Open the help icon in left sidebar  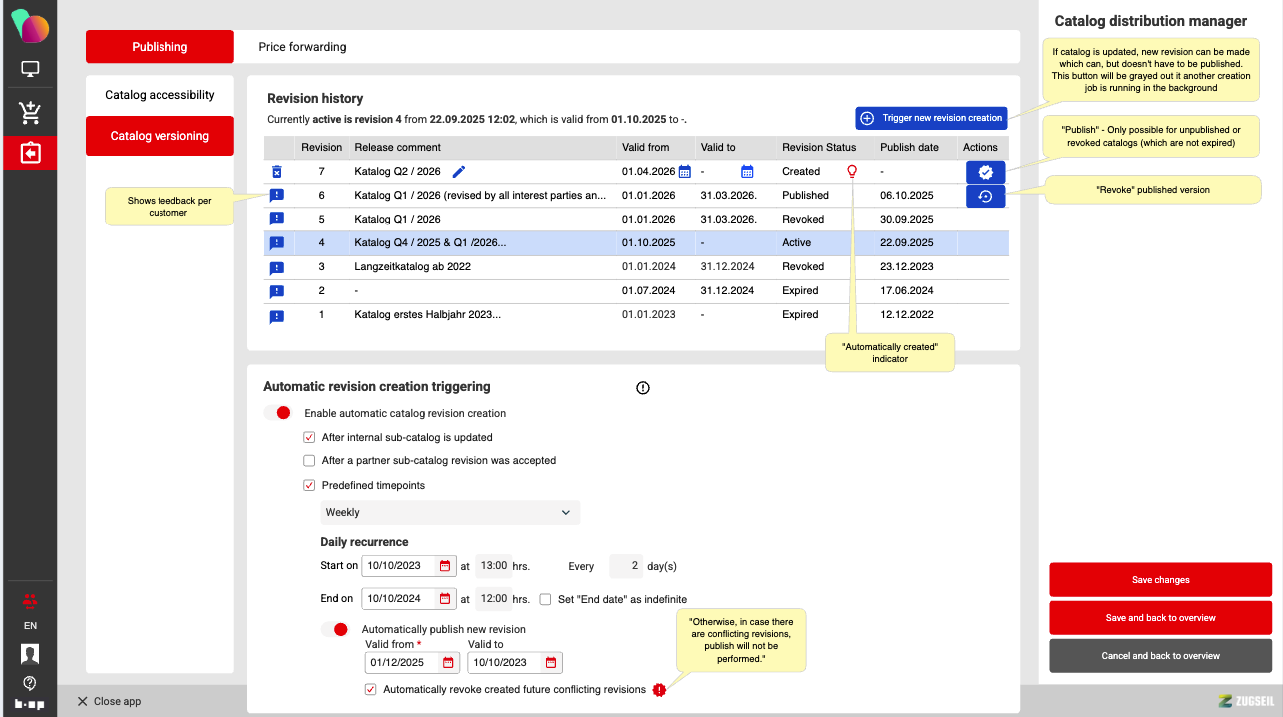(30, 683)
